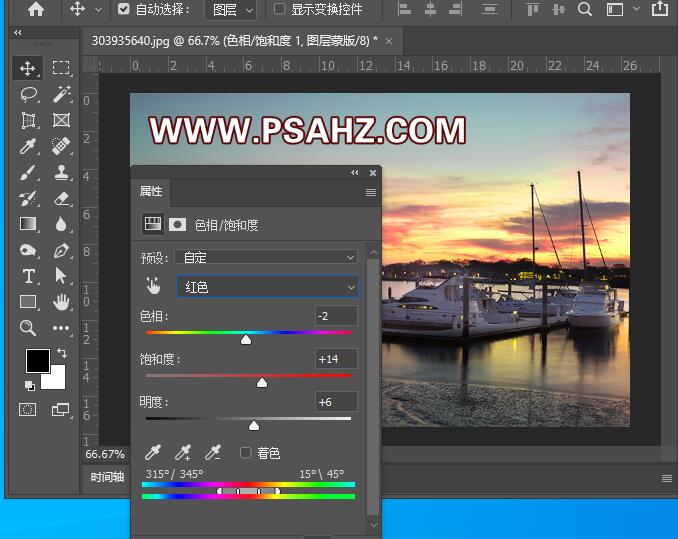
Task: Pick the Add to Sample eyedropper
Action: tap(182, 453)
